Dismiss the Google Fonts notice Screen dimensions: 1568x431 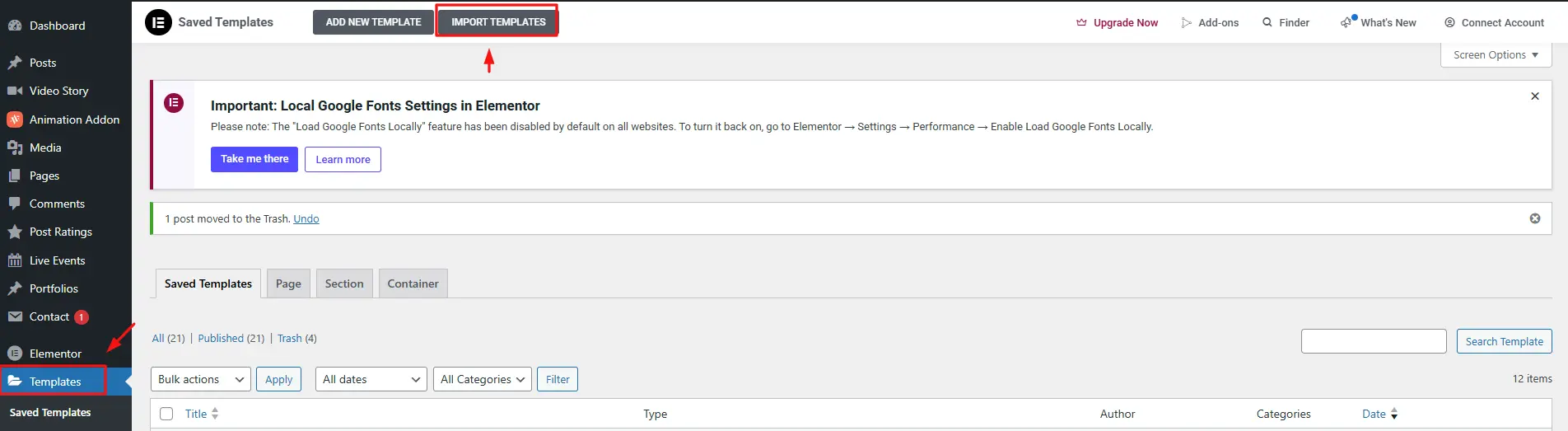[1535, 96]
